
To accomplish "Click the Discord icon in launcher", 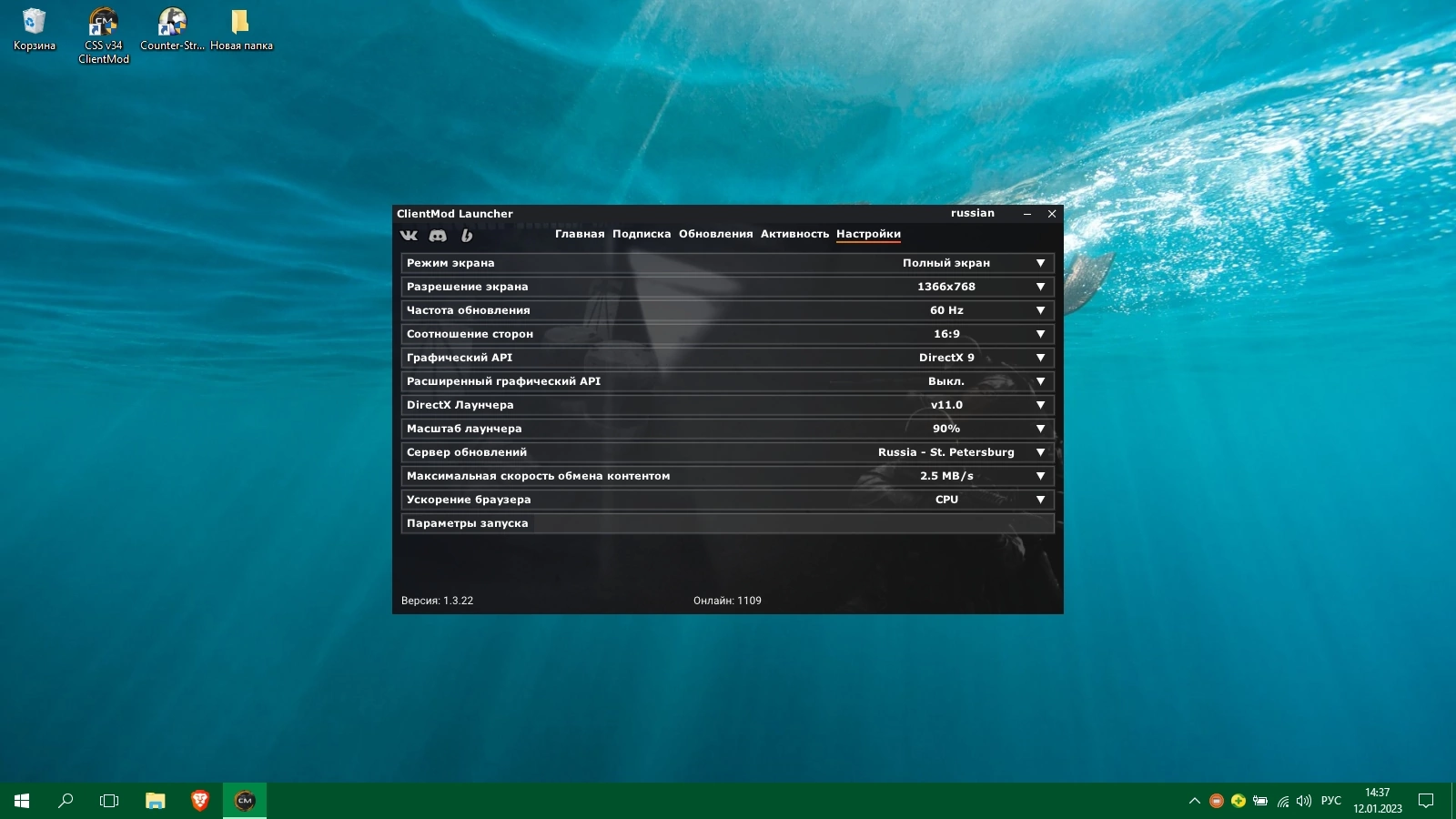I will (x=438, y=236).
